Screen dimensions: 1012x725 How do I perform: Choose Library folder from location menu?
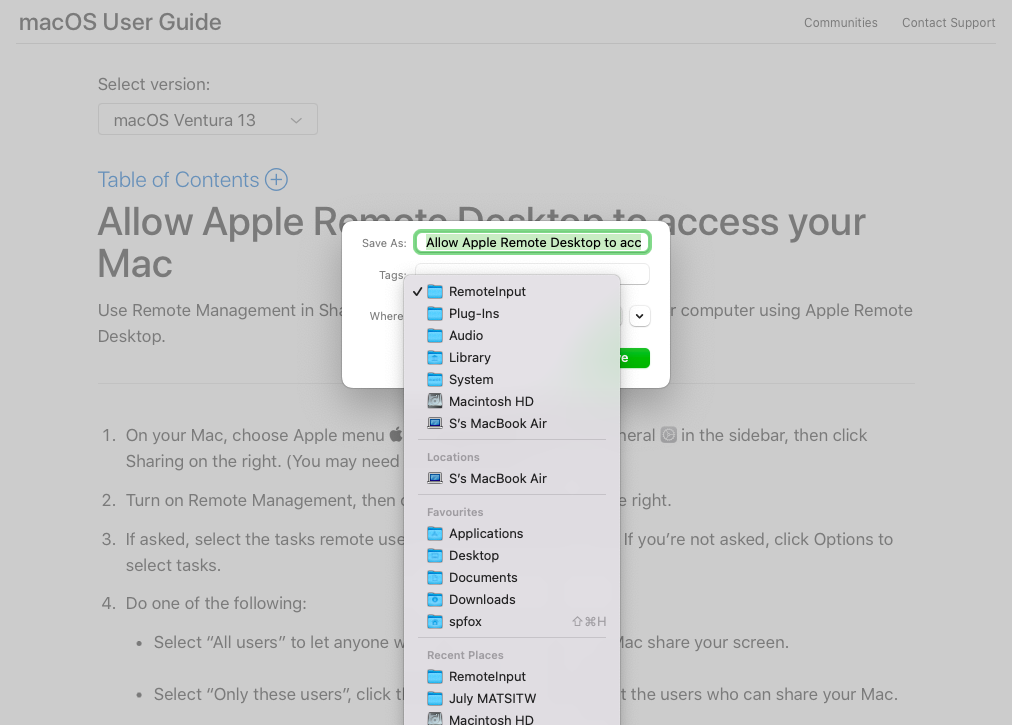[512, 358]
